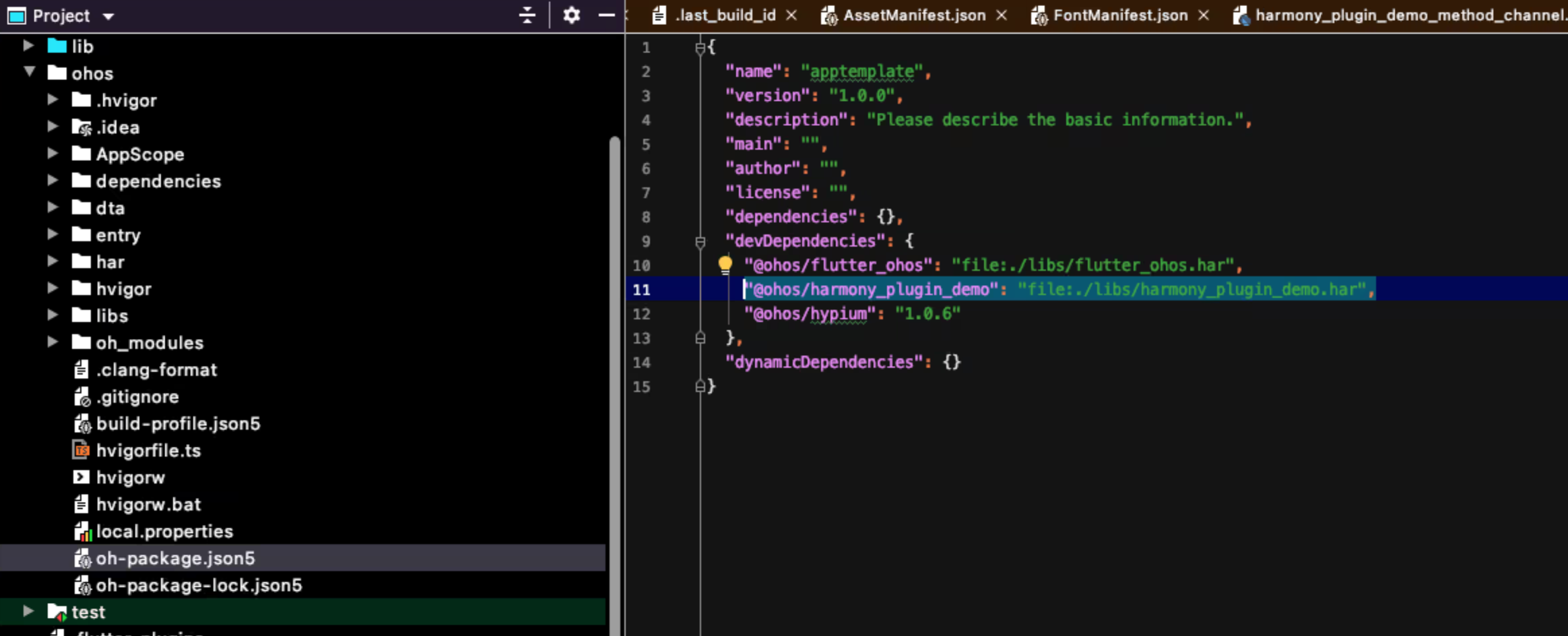This screenshot has width=1568, height=636.
Task: Click the intention lightbulb on line 10
Action: point(725,265)
